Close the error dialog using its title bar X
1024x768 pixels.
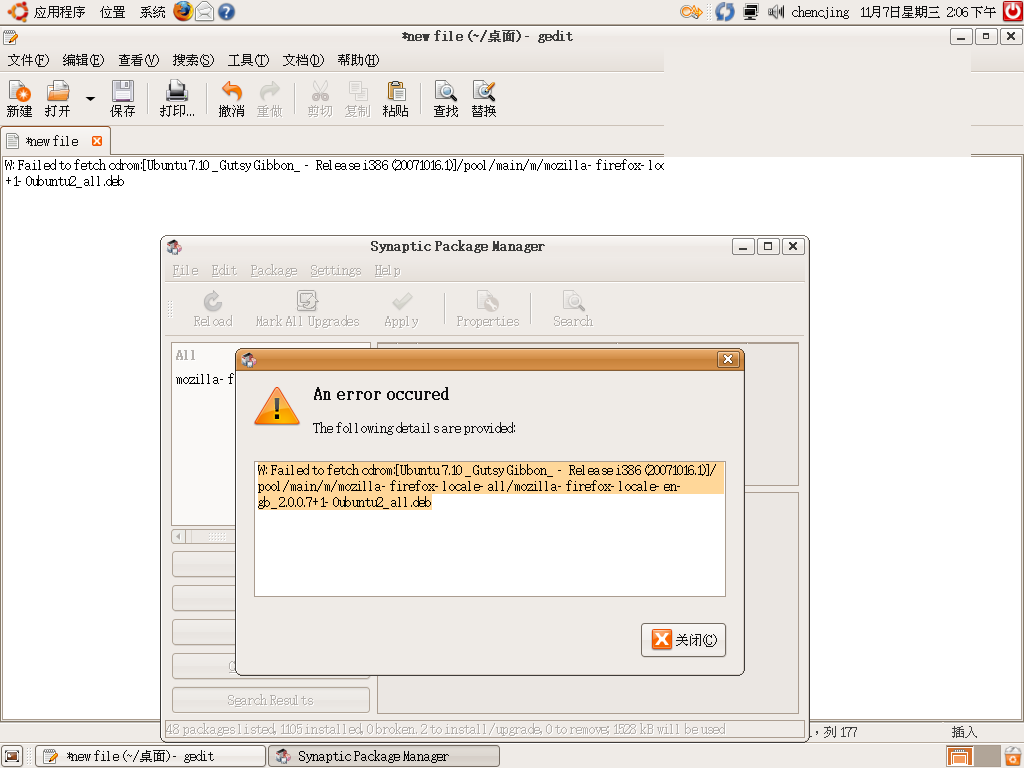click(728, 359)
